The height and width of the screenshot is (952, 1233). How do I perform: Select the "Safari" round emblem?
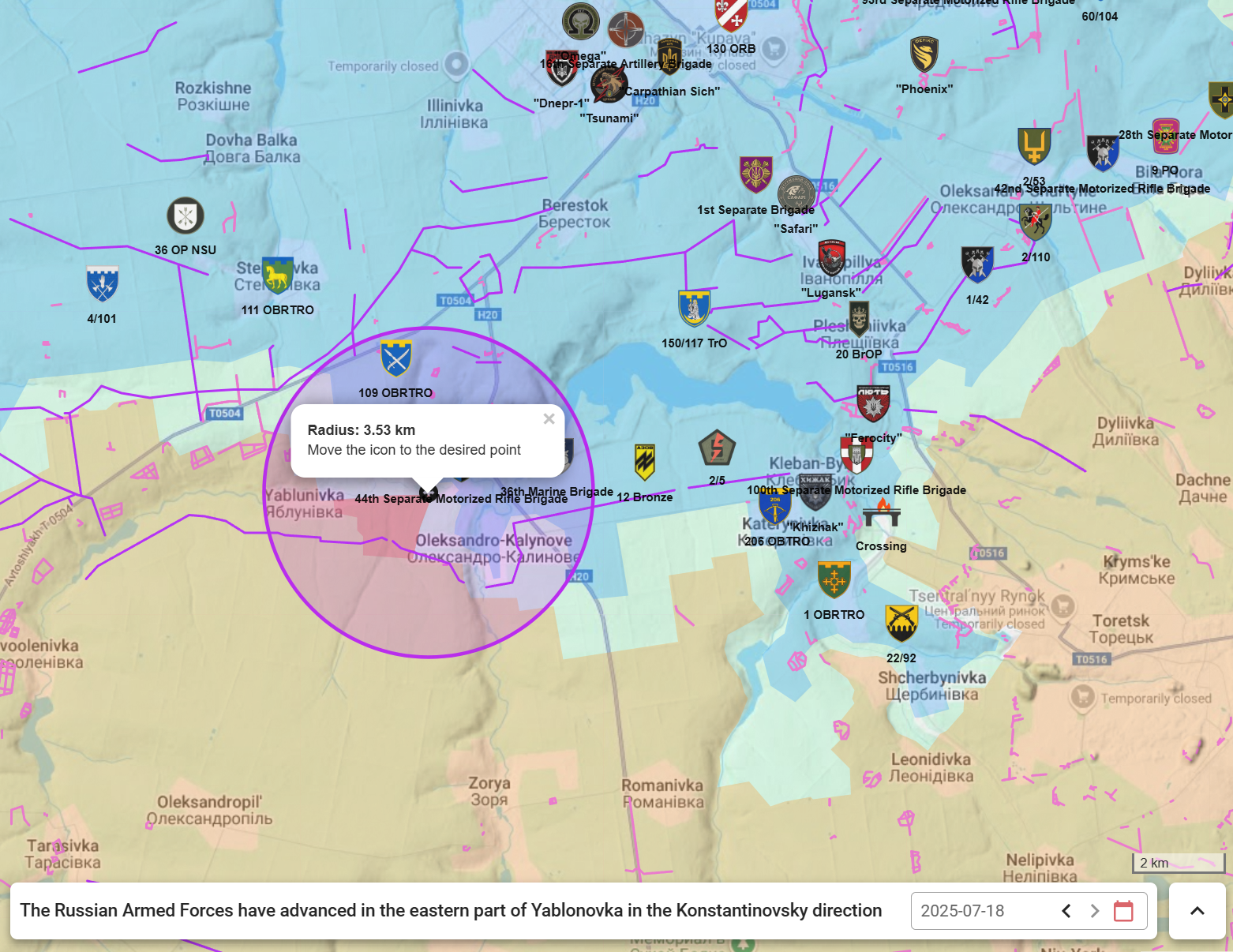[796, 193]
